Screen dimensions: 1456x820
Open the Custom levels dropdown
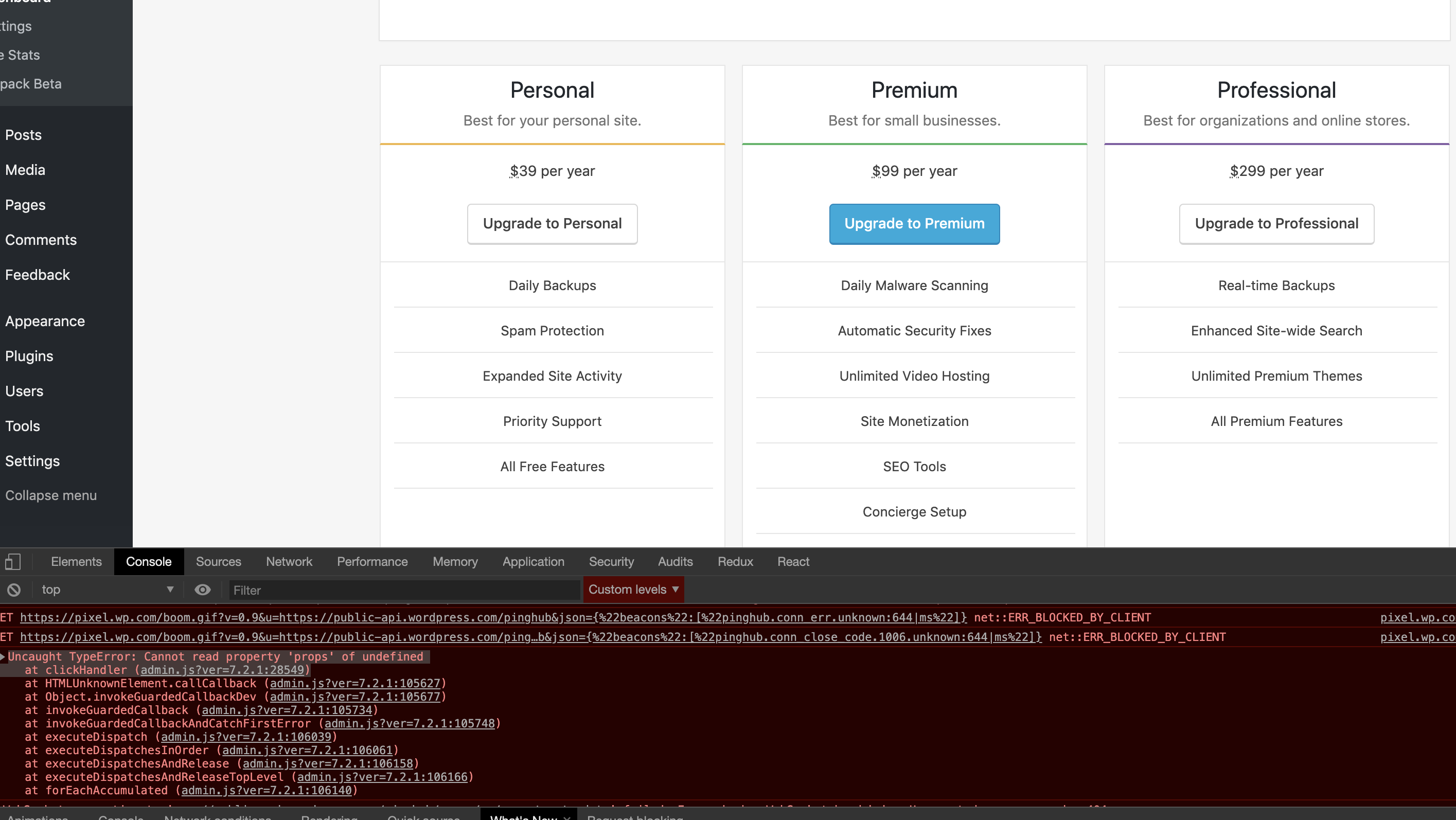point(633,590)
